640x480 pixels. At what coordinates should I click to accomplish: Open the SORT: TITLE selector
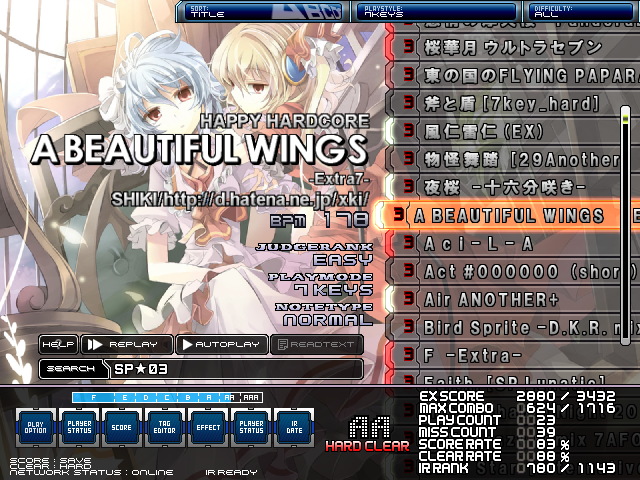(262, 11)
